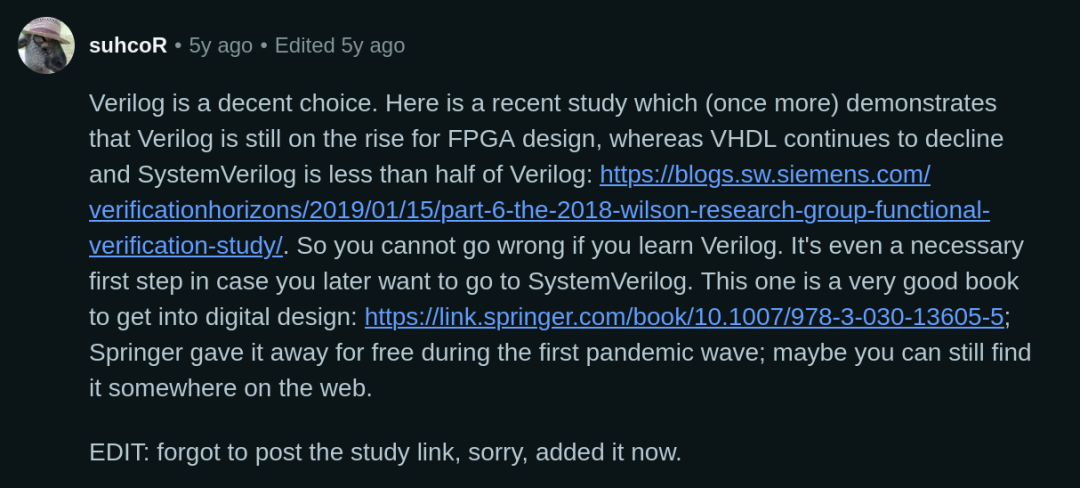Click "Verilog is a decent choice" sentence
Screen dimensions: 1080x488
point(234,103)
